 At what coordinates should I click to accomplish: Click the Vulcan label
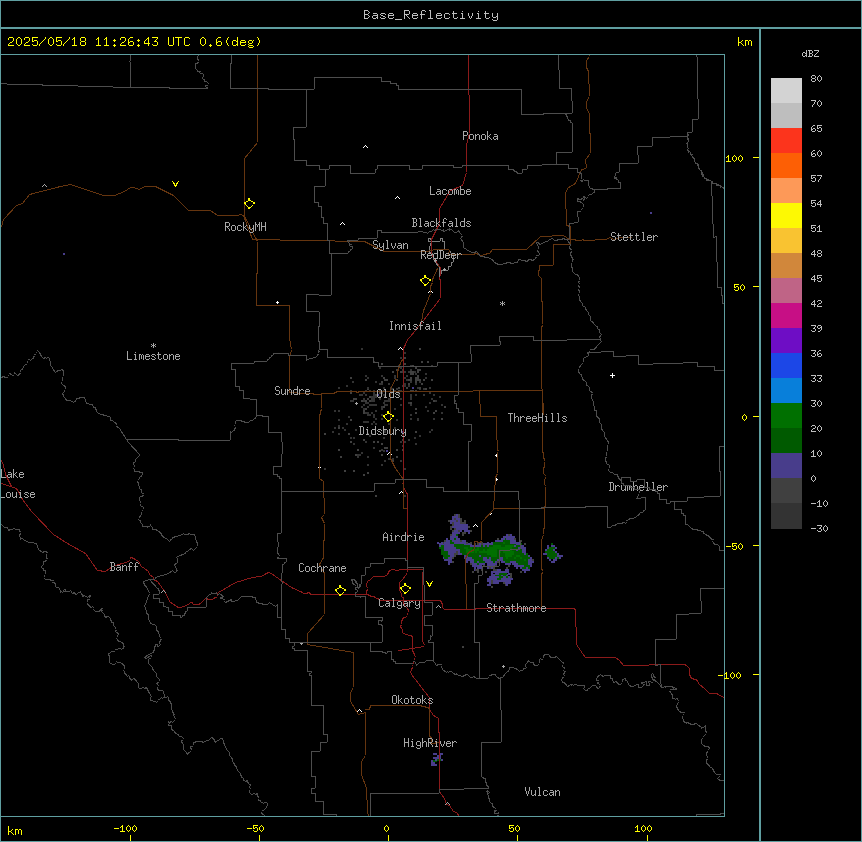point(542,792)
